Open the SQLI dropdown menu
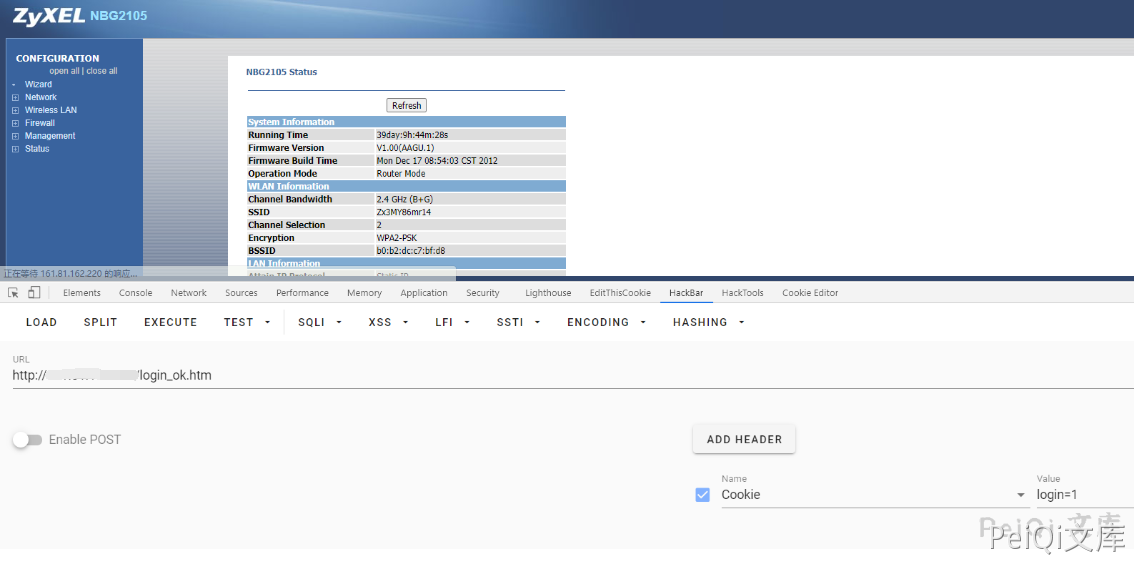This screenshot has width=1134, height=564. pos(320,322)
